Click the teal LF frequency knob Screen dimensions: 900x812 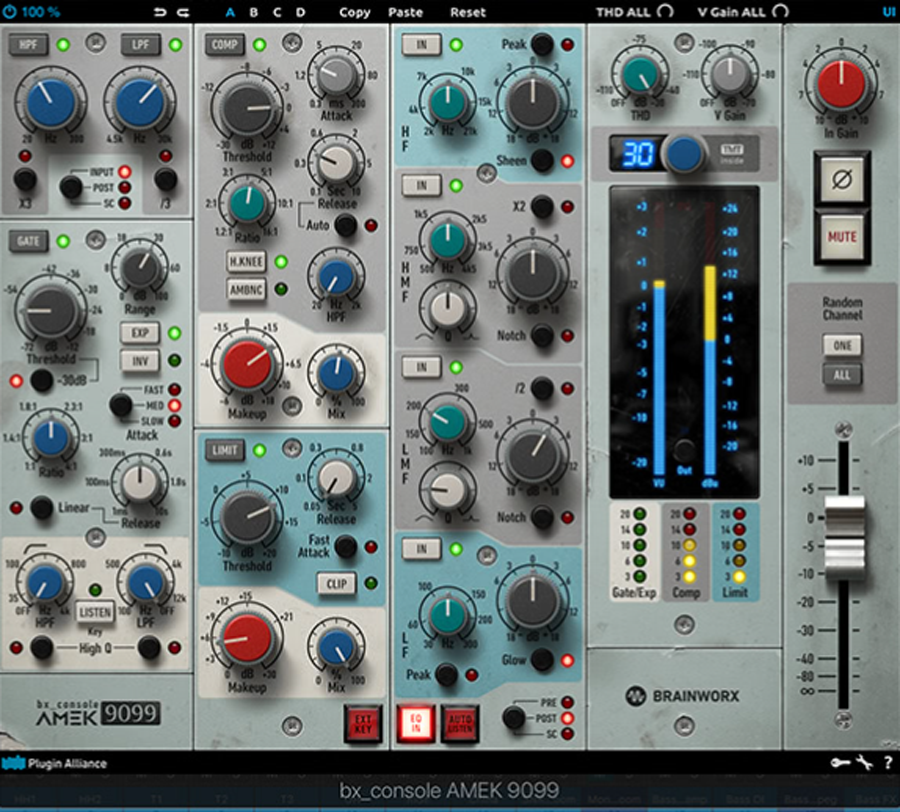448,615
